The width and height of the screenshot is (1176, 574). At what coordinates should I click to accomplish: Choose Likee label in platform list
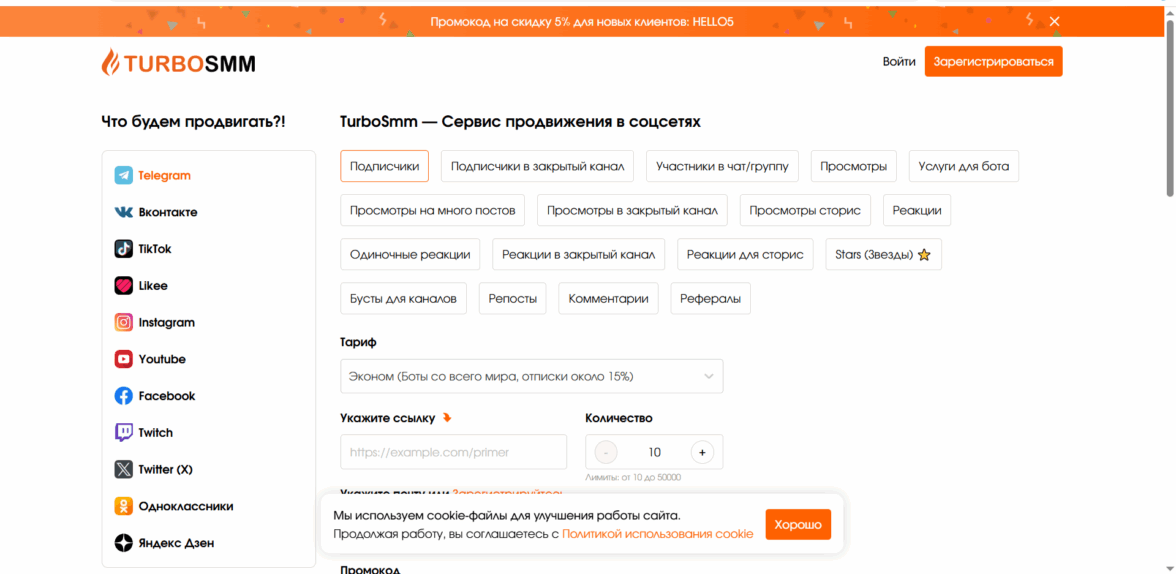tap(153, 286)
